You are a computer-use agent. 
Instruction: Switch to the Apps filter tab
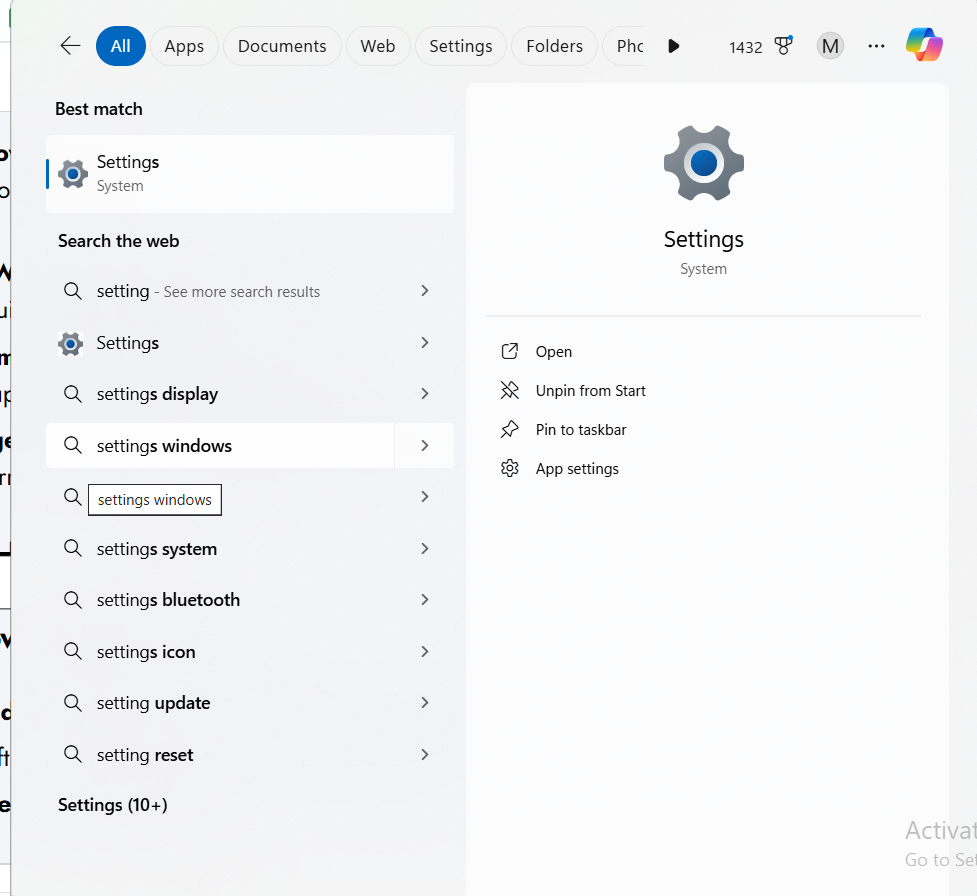click(x=184, y=46)
